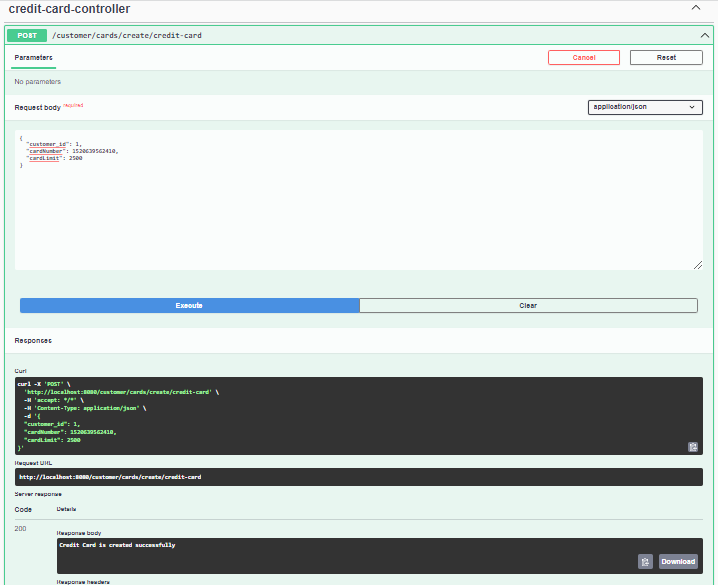Viewport: 718px width, 585px height.
Task: Click the 200 response code
Action: (x=20, y=529)
